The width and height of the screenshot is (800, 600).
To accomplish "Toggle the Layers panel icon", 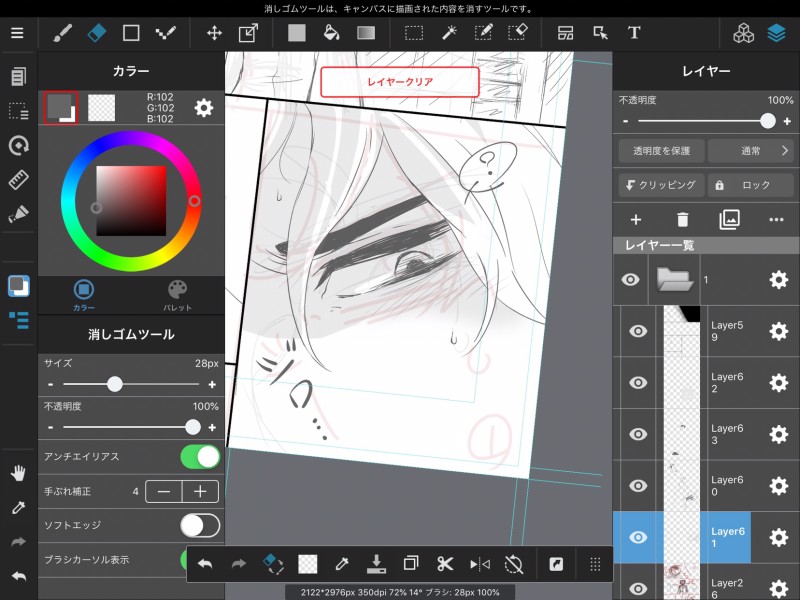I will pyautogui.click(x=777, y=33).
